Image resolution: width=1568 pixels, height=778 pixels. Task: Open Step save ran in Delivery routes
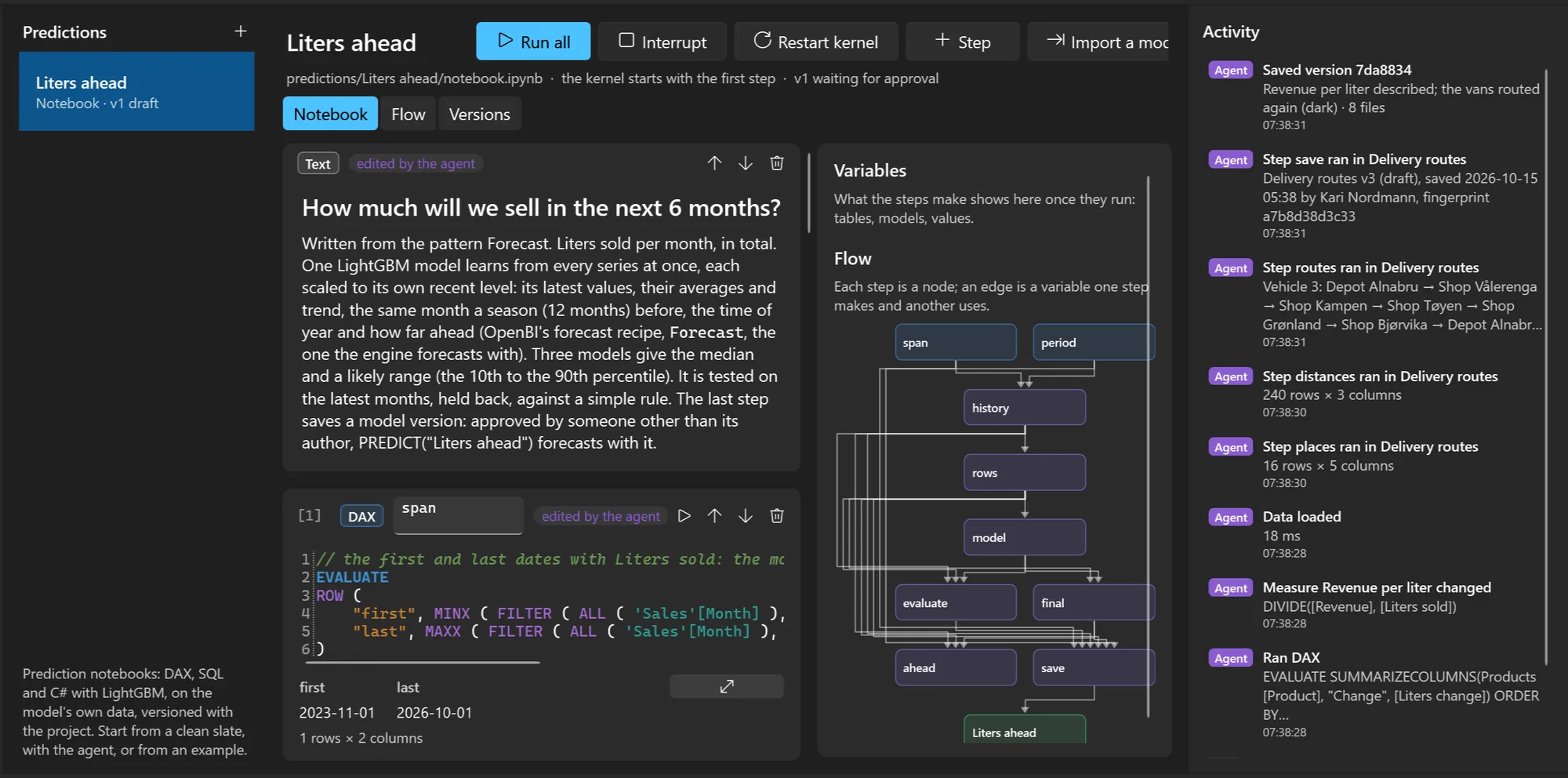click(x=1375, y=195)
